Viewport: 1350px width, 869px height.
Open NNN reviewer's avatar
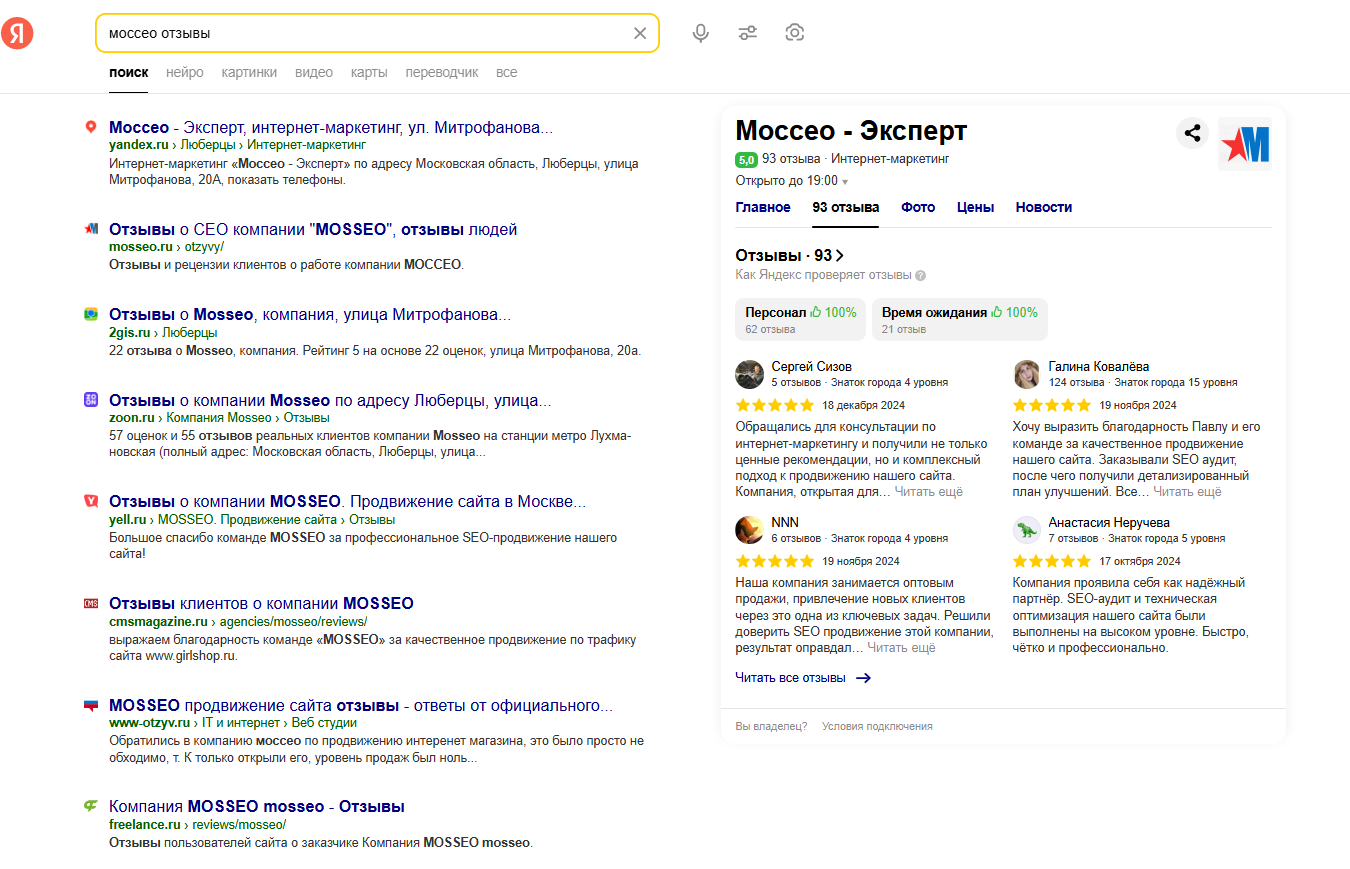point(749,530)
